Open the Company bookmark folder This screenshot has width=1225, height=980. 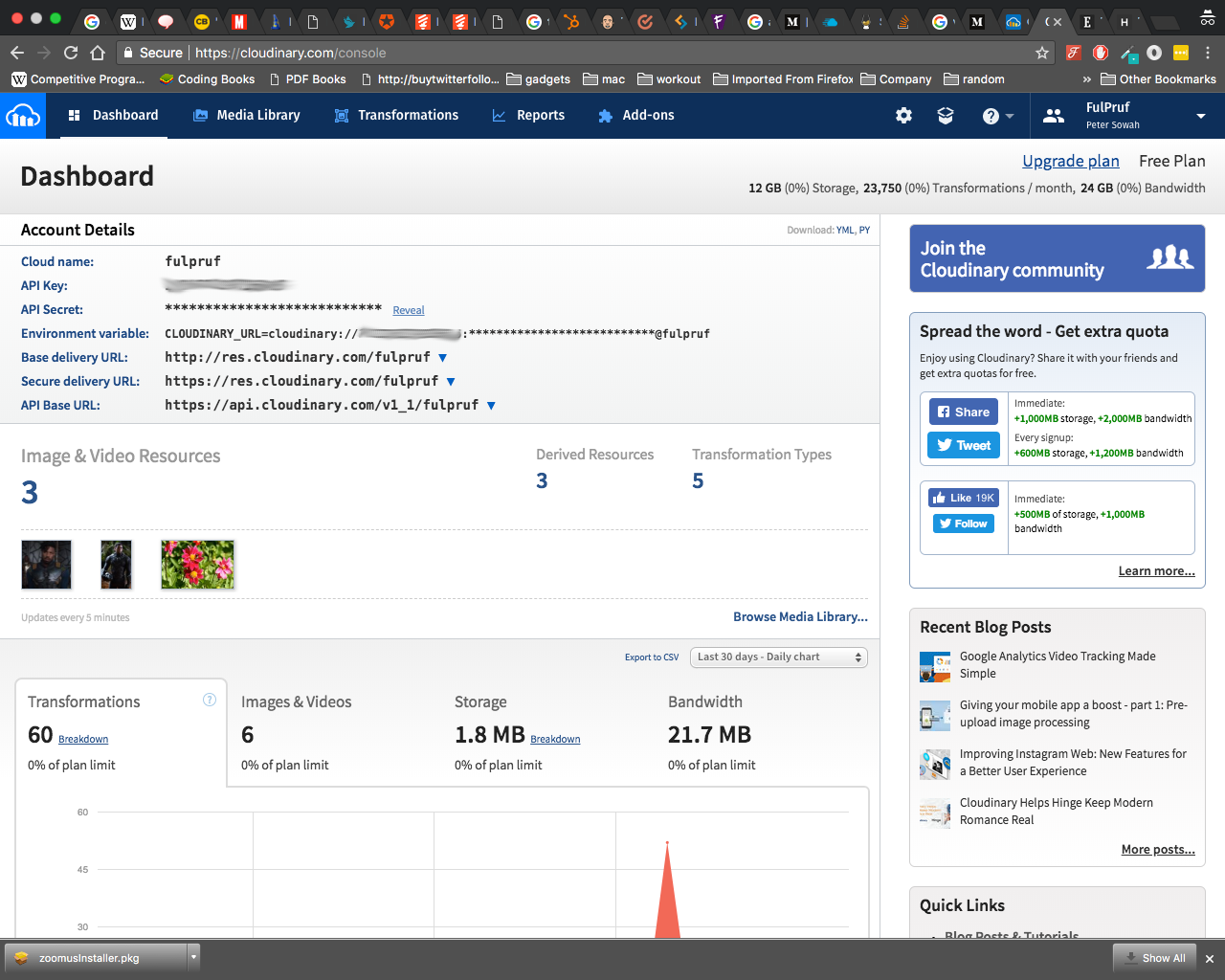(896, 79)
